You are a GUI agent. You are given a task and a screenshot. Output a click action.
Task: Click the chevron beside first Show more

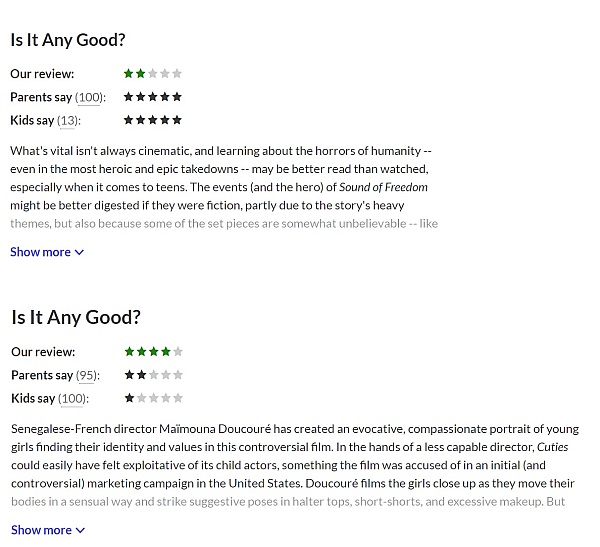79,253
